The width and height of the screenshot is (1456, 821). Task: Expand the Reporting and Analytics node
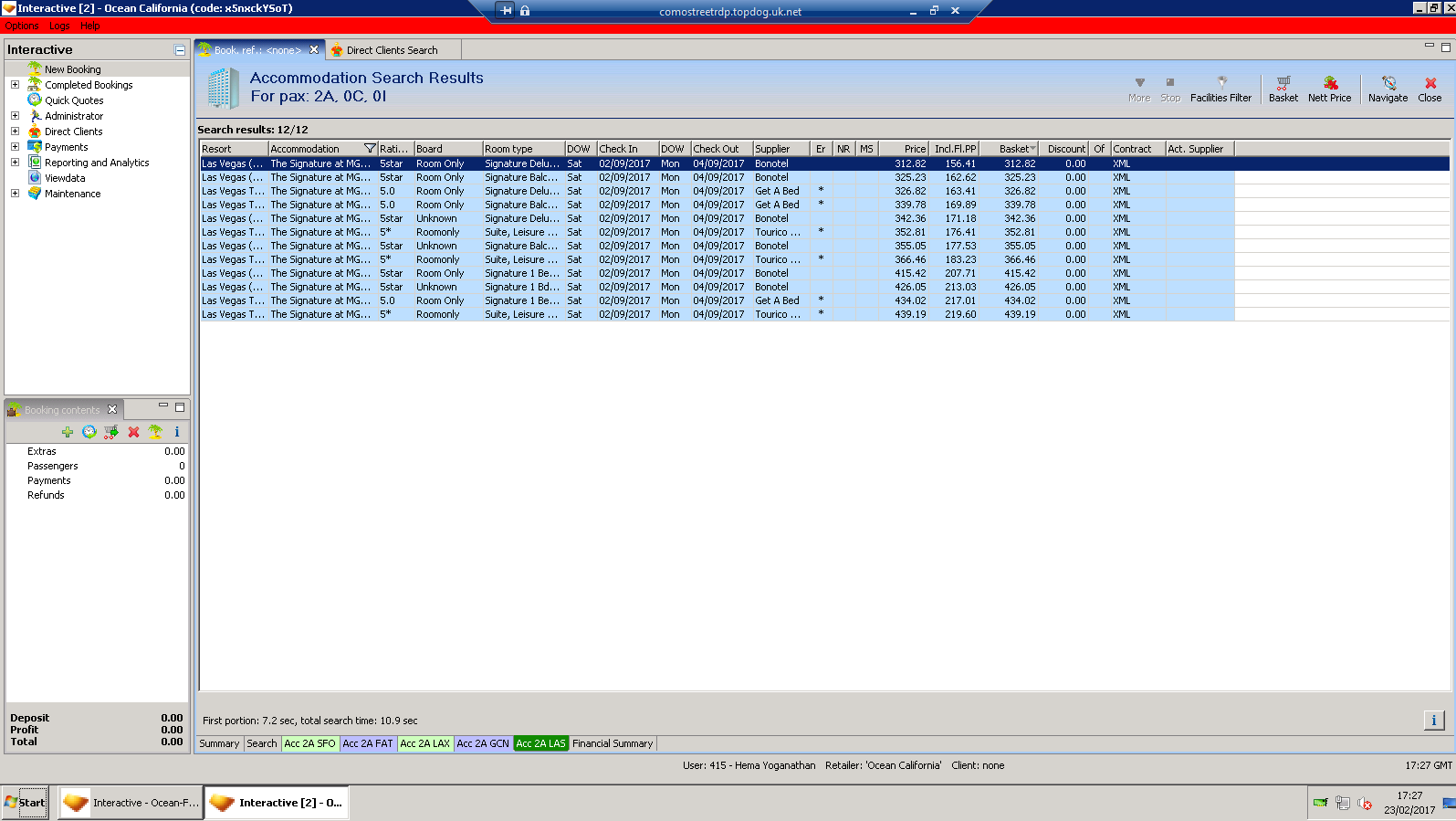pos(15,163)
